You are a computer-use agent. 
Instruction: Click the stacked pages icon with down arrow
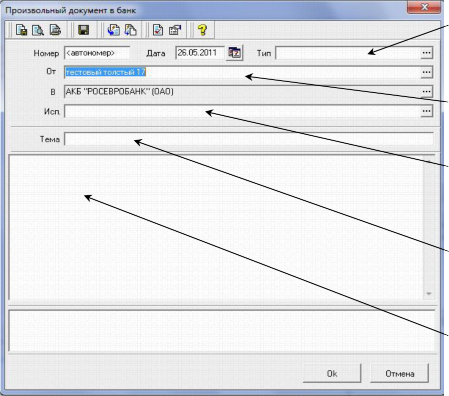pos(131,30)
